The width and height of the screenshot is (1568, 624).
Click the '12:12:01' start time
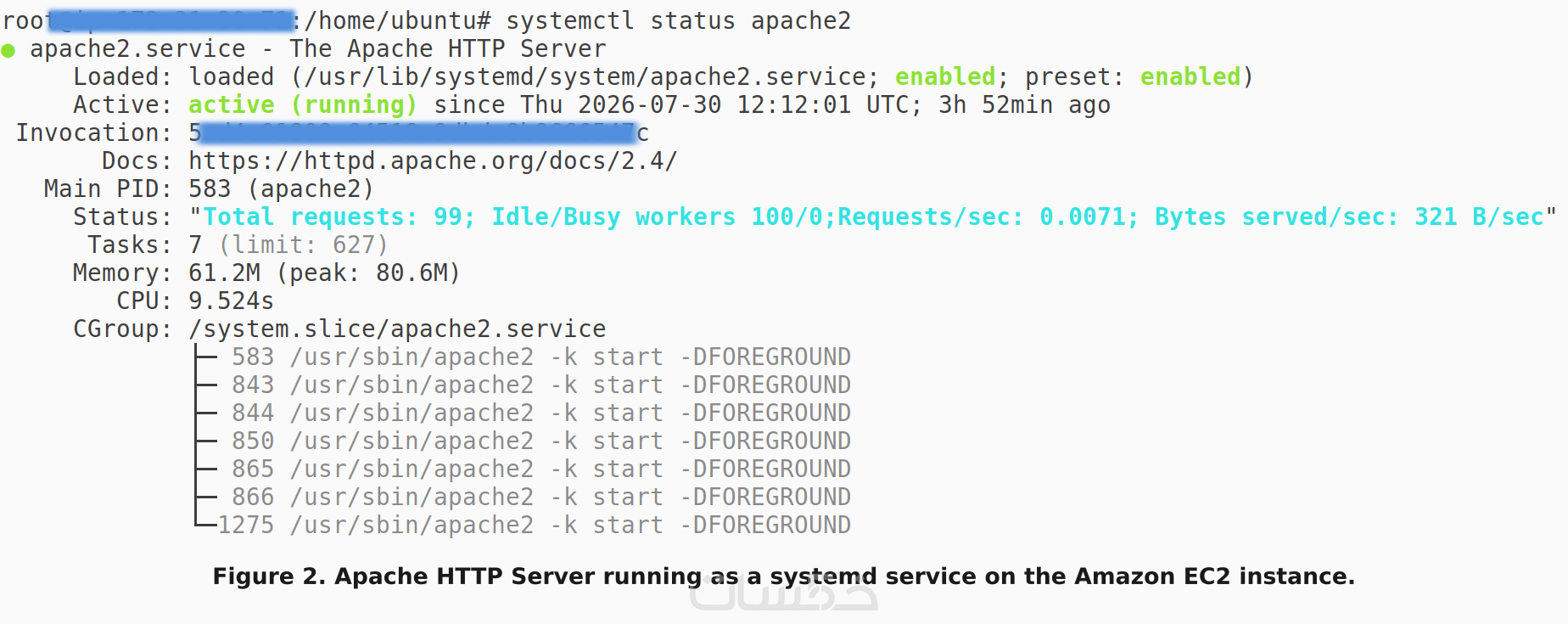[x=794, y=105]
